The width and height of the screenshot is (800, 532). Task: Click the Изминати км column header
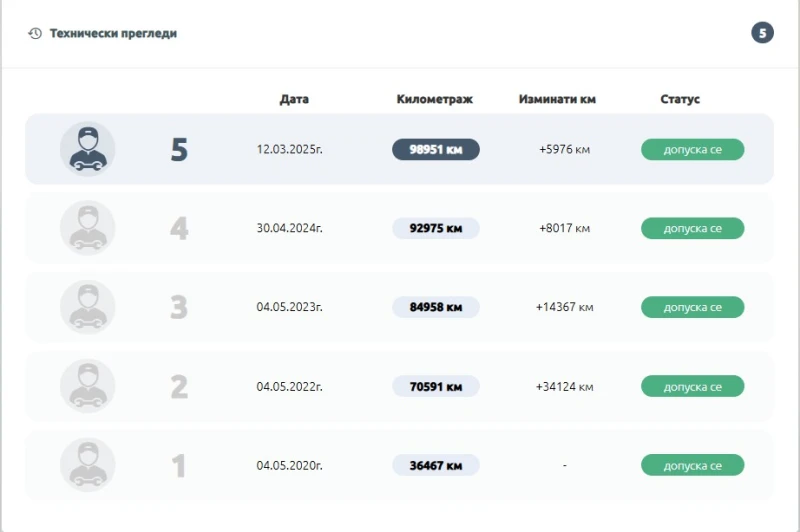tap(557, 99)
